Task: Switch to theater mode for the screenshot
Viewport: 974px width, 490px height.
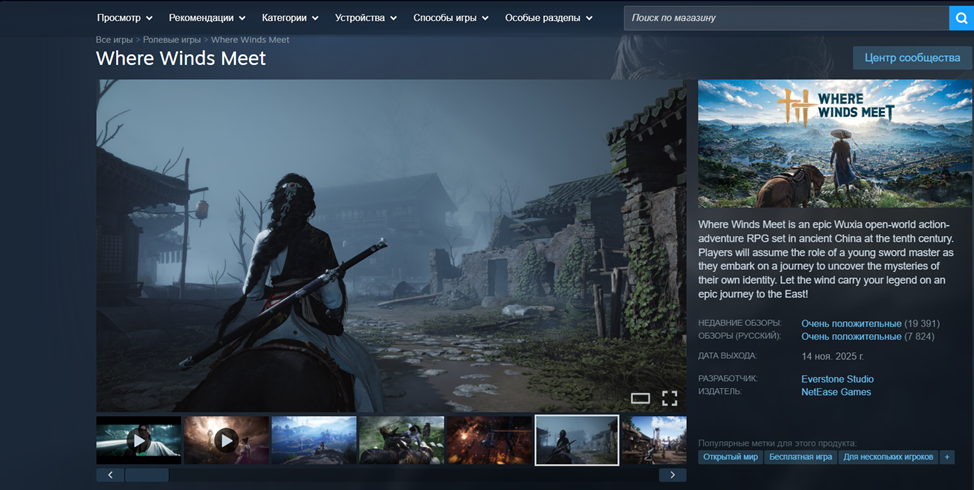Action: [640, 398]
